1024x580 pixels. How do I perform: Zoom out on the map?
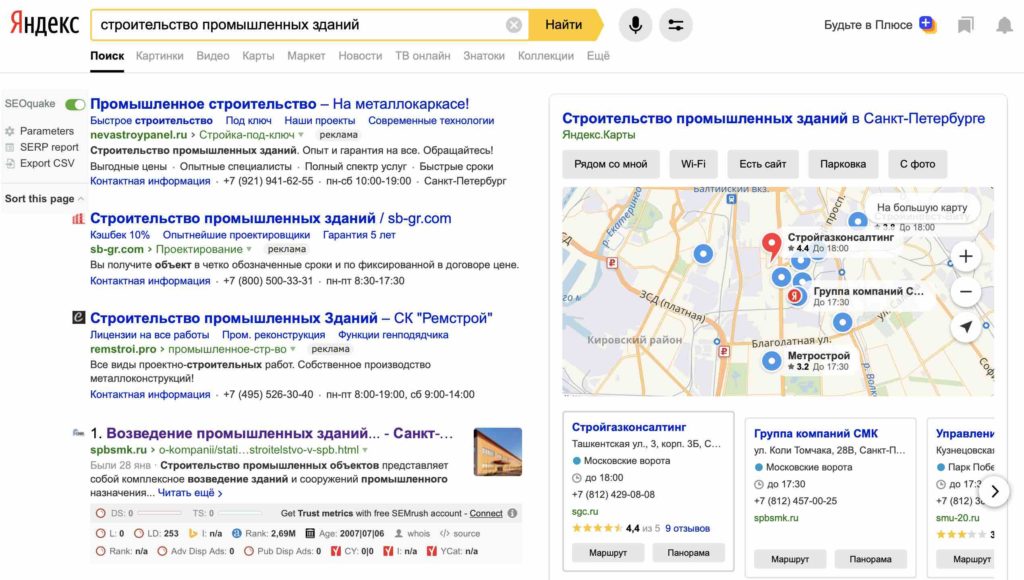click(x=966, y=292)
